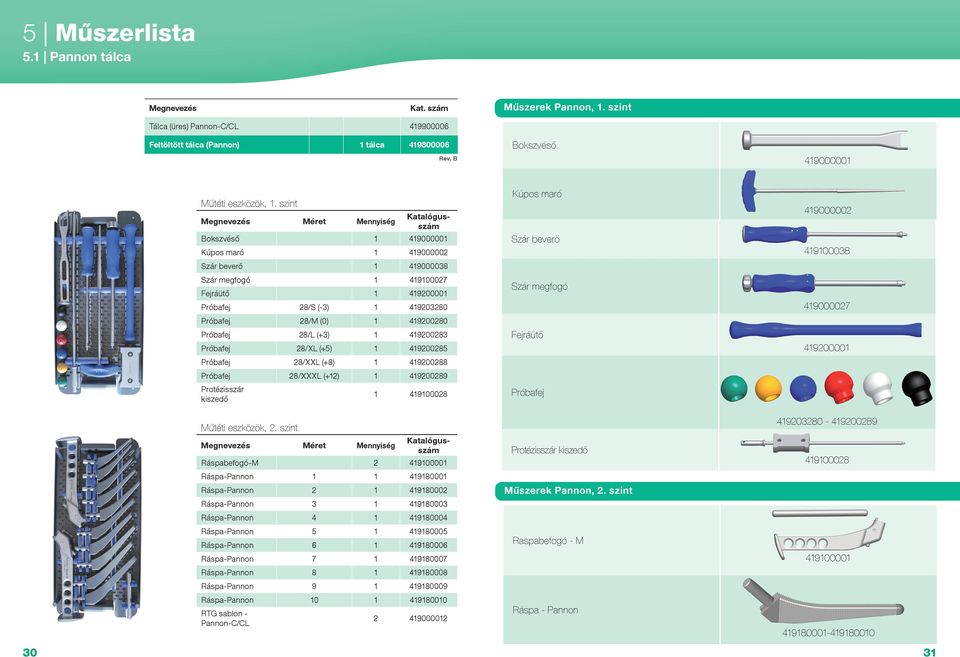This screenshot has width=960, height=657.
Task: Click the 1 tálca quantity cell
Action: [372, 145]
